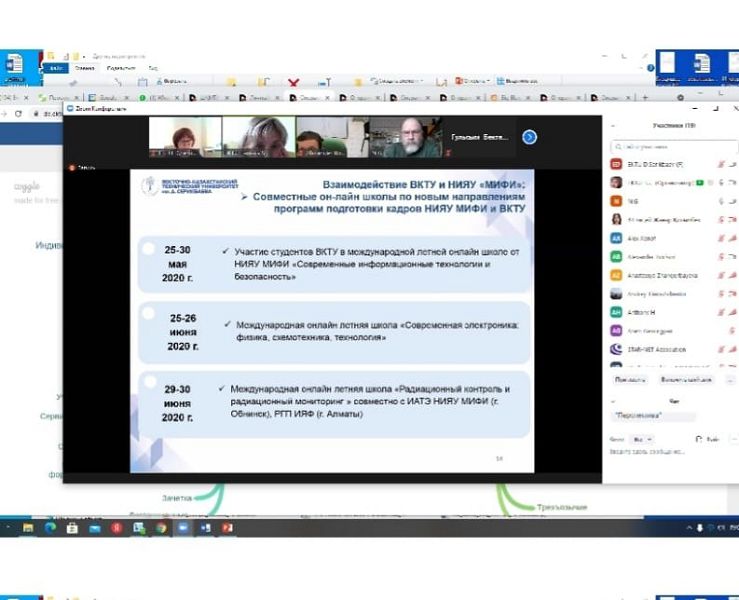Click the File attach button in chat
Screen dimensions: 739x600
[707, 439]
